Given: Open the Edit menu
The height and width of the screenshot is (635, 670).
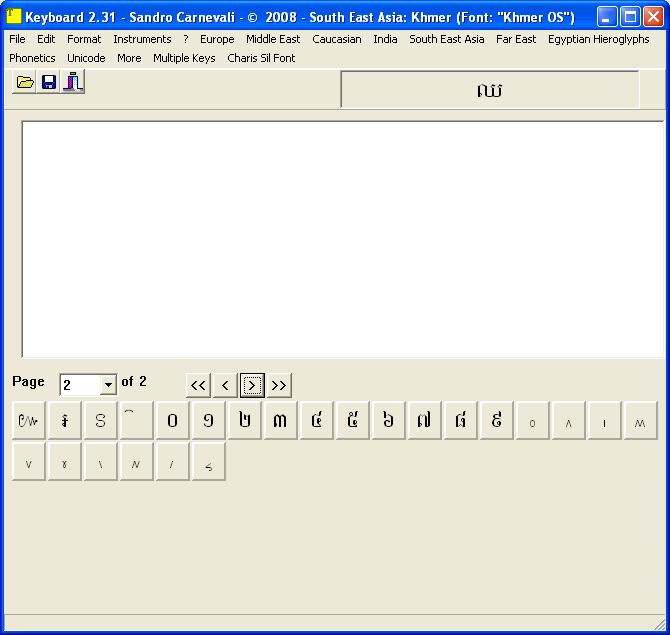Looking at the screenshot, I should coord(46,39).
